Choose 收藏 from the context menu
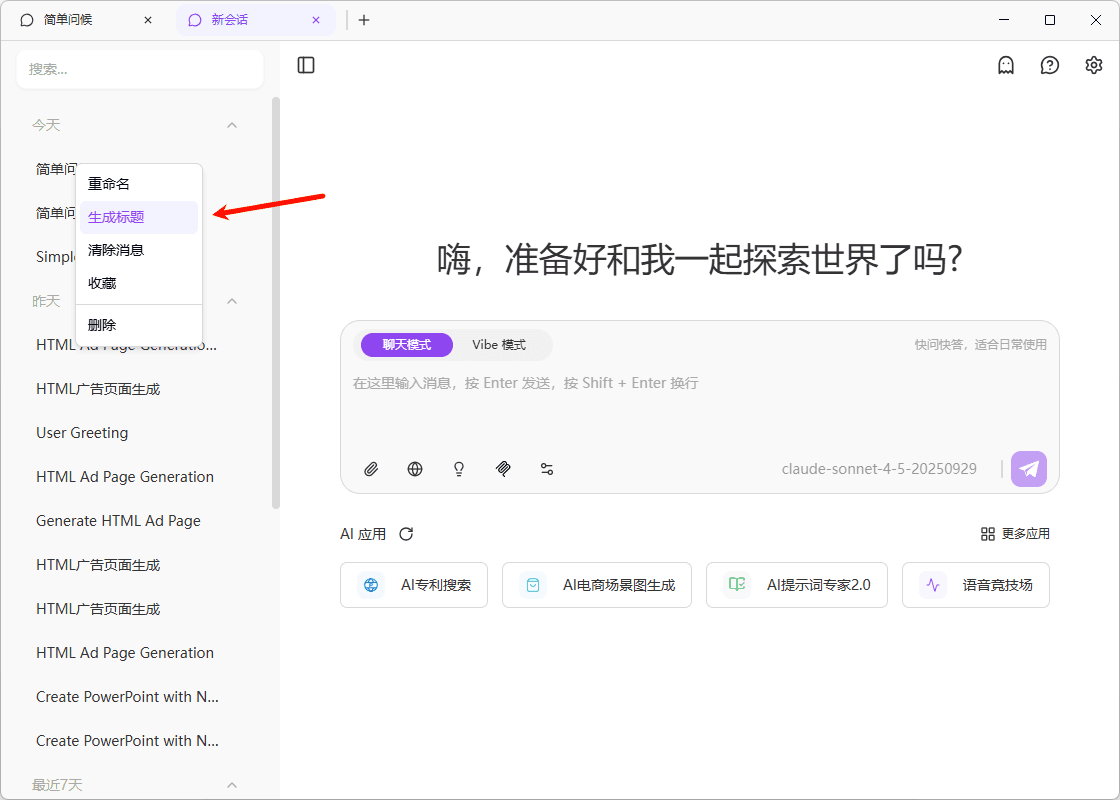 coord(139,283)
